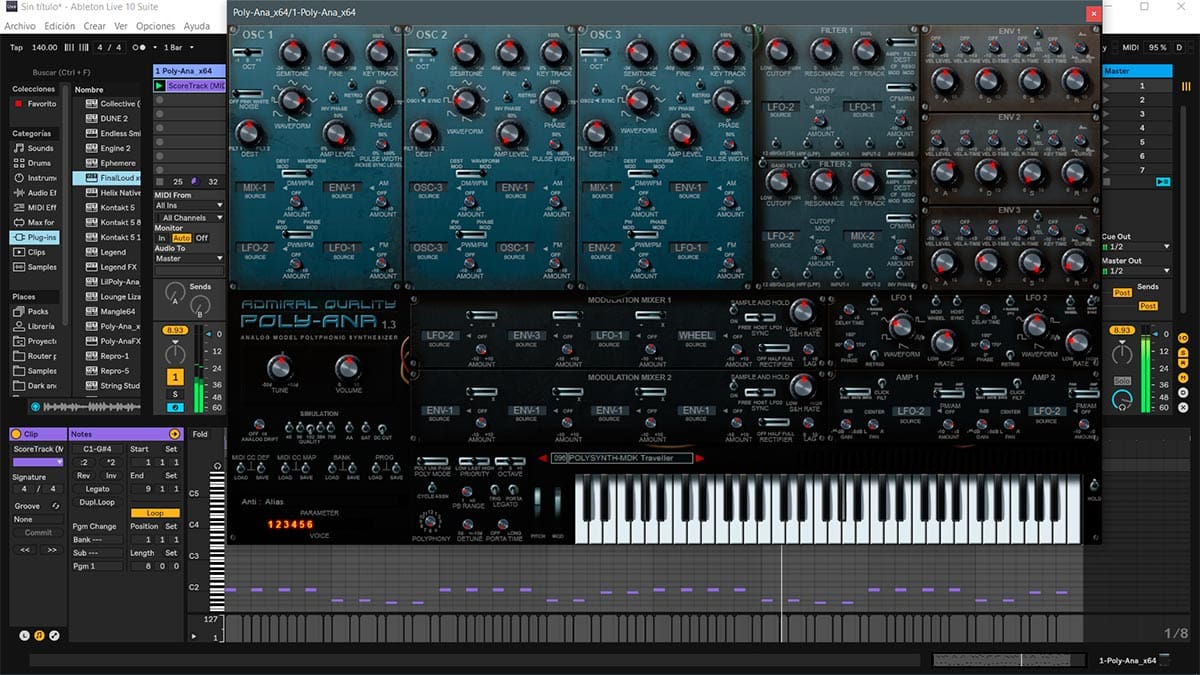The height and width of the screenshot is (675, 1200).
Task: Toggle the clip Loop switch
Action: click(x=154, y=512)
